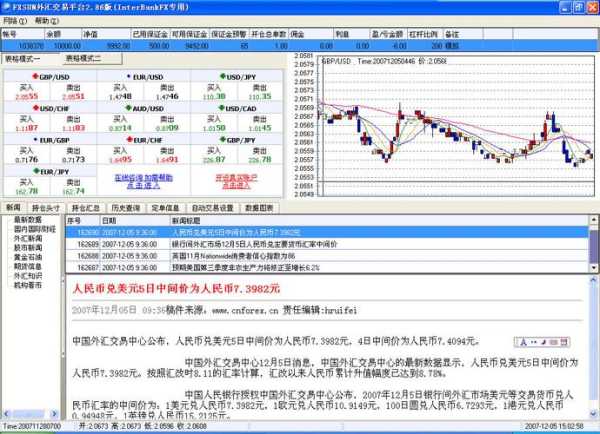The height and width of the screenshot is (434, 600).
Task: Click the GBP/USD candlestick chart area
Action: pos(457,126)
